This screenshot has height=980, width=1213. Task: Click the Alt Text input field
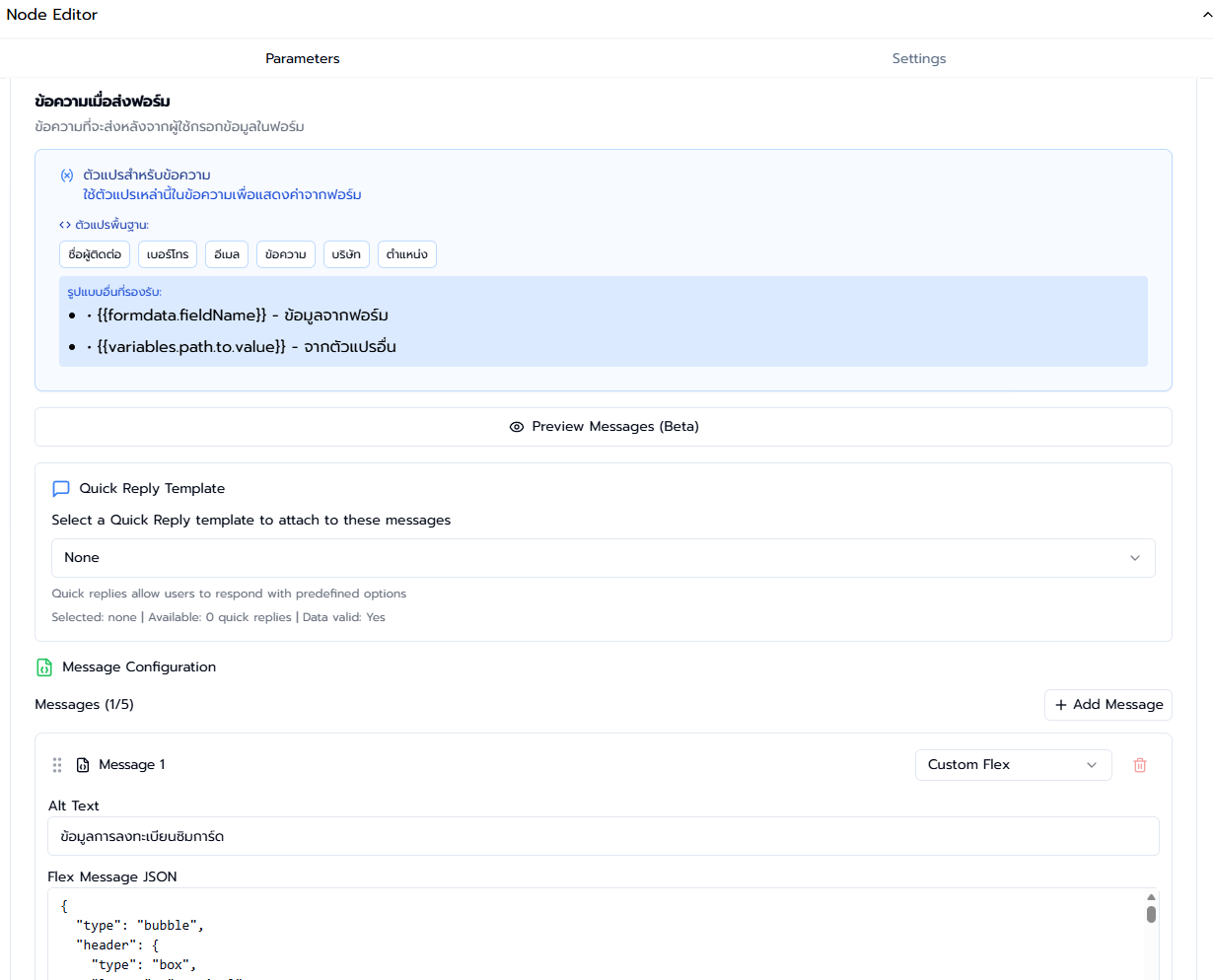[x=604, y=835]
